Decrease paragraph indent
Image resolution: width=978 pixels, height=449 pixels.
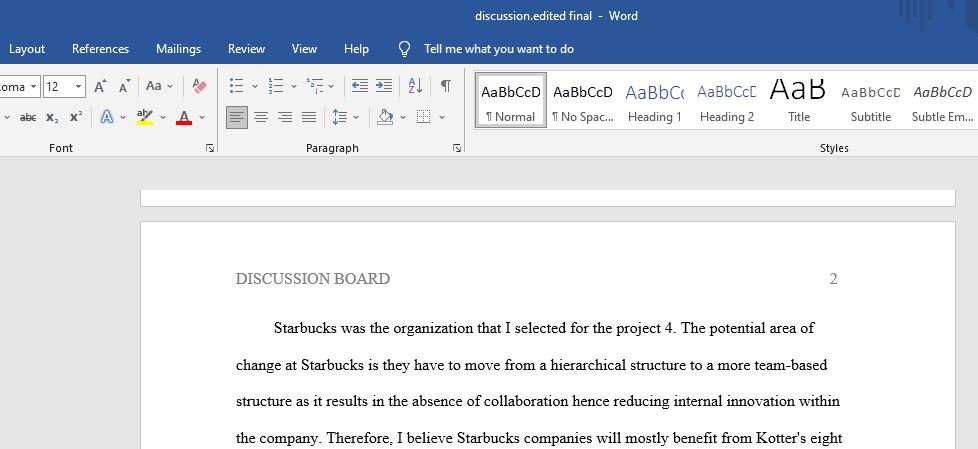point(360,85)
